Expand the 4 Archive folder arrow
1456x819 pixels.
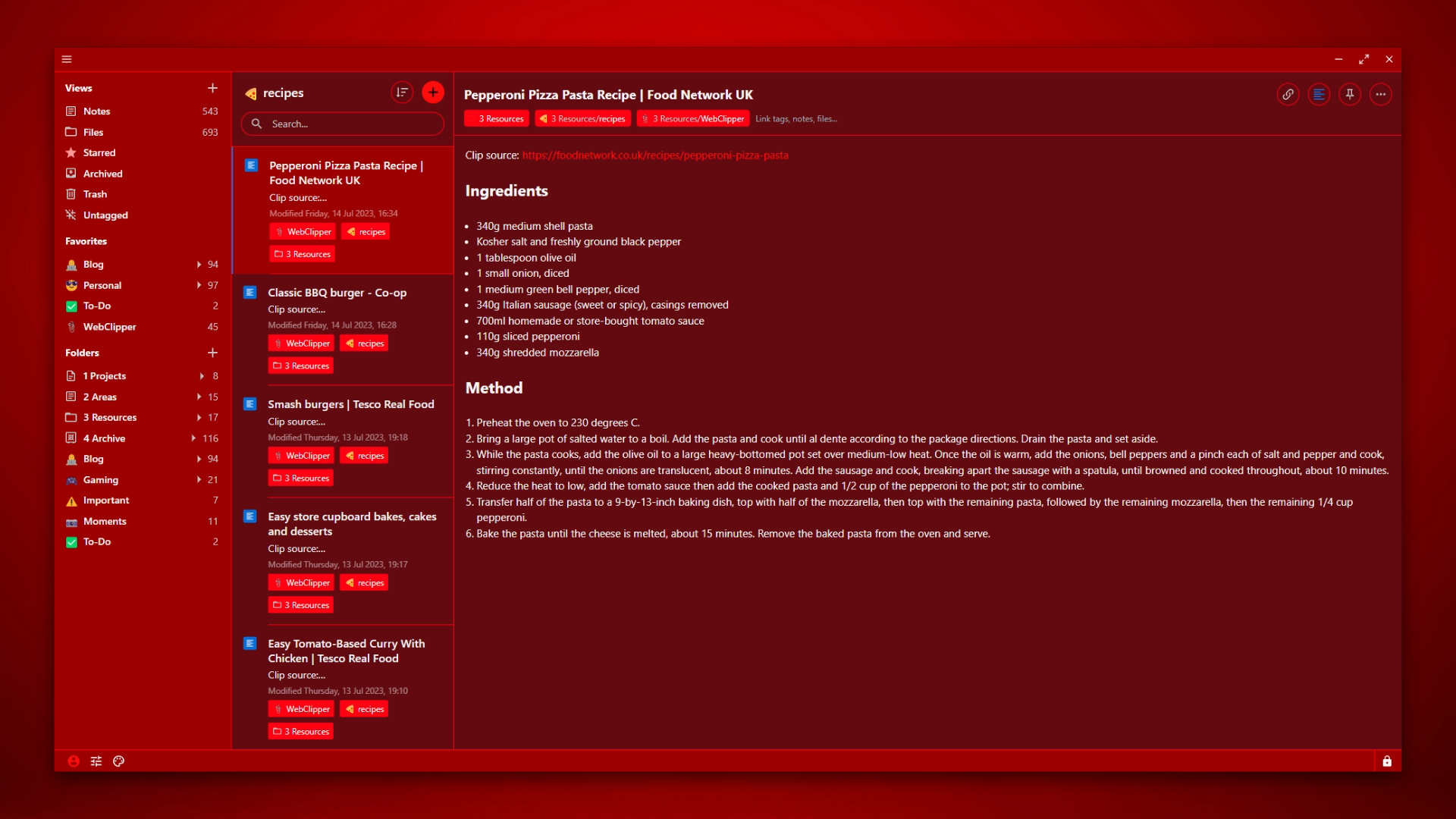193,438
